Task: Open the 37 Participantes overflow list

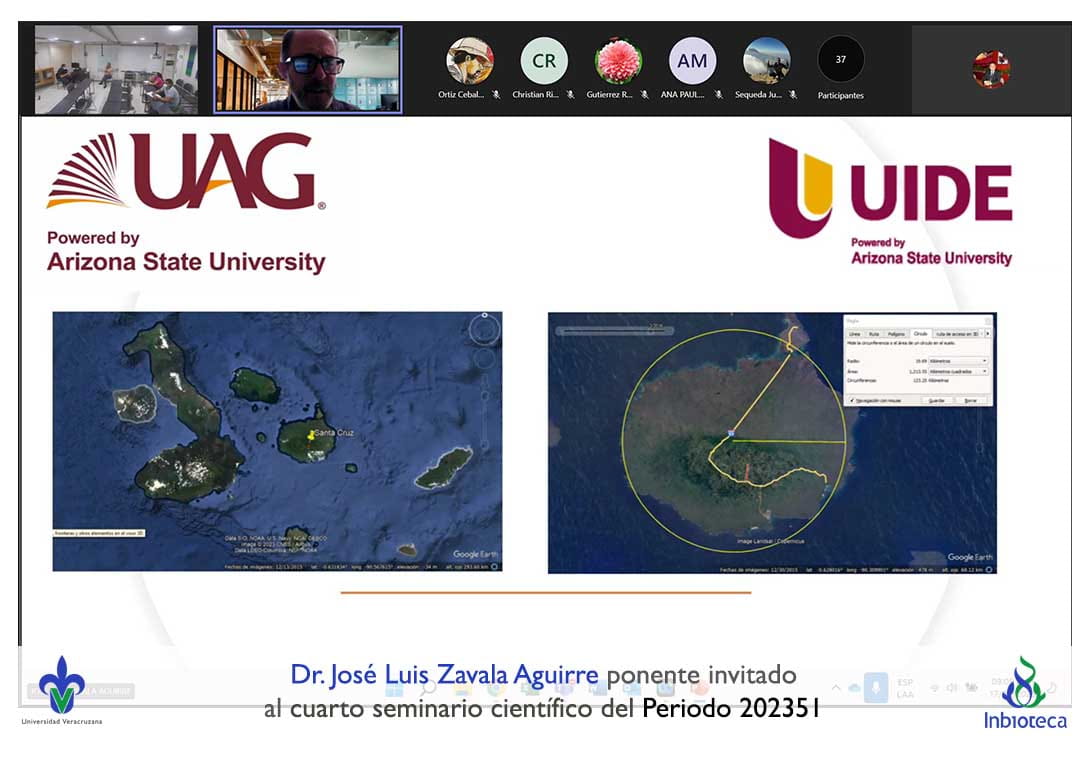Action: [840, 60]
